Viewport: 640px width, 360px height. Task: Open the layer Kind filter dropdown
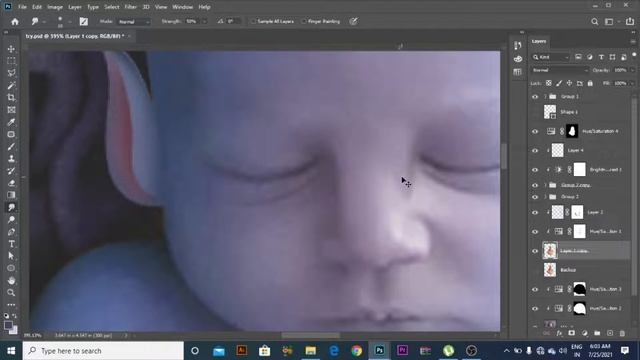tap(551, 57)
